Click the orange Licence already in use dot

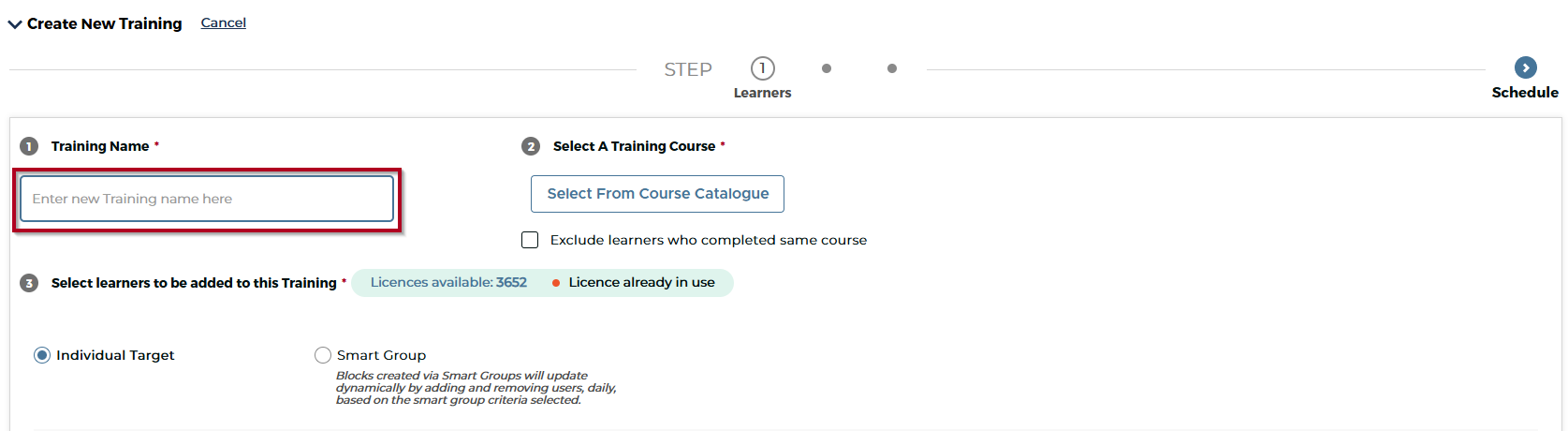click(556, 283)
